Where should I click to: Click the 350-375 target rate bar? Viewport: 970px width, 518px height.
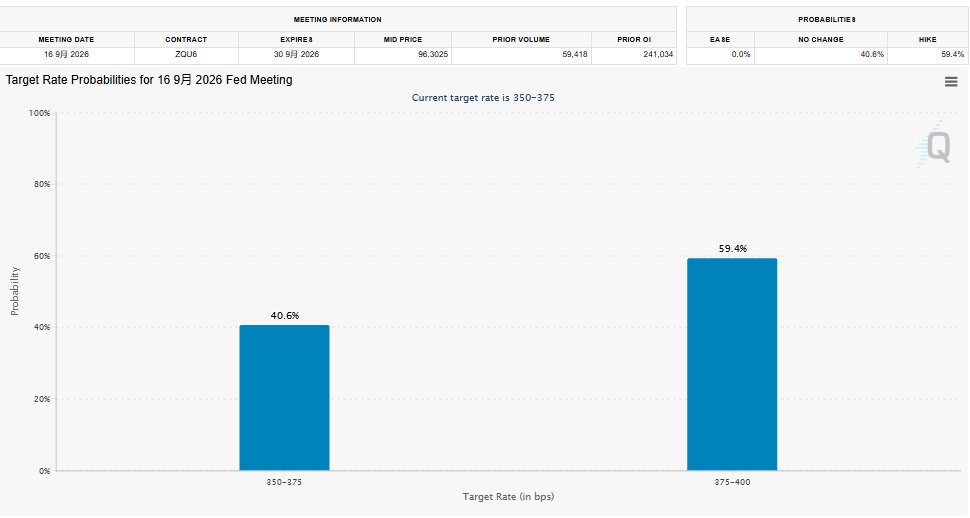[x=285, y=398]
